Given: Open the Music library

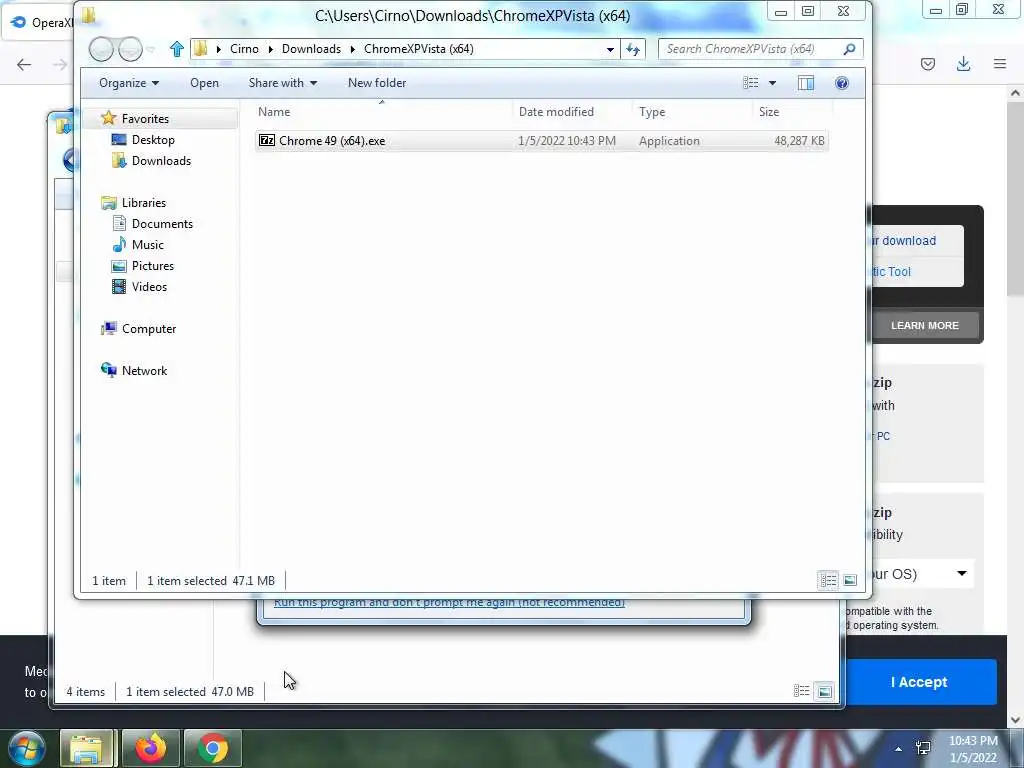Looking at the screenshot, I should click(148, 244).
